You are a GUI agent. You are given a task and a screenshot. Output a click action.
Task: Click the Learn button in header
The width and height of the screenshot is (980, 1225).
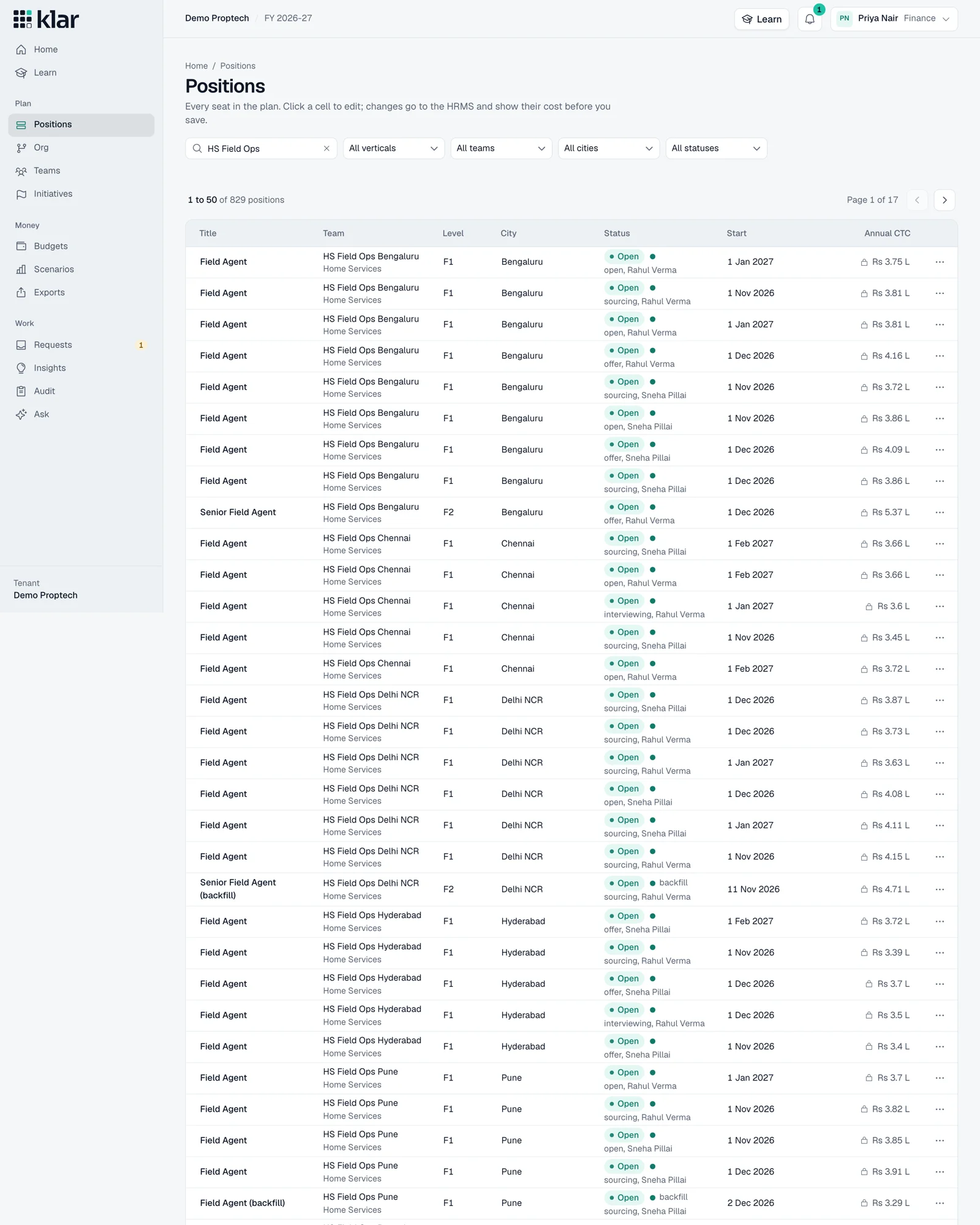[x=761, y=19]
